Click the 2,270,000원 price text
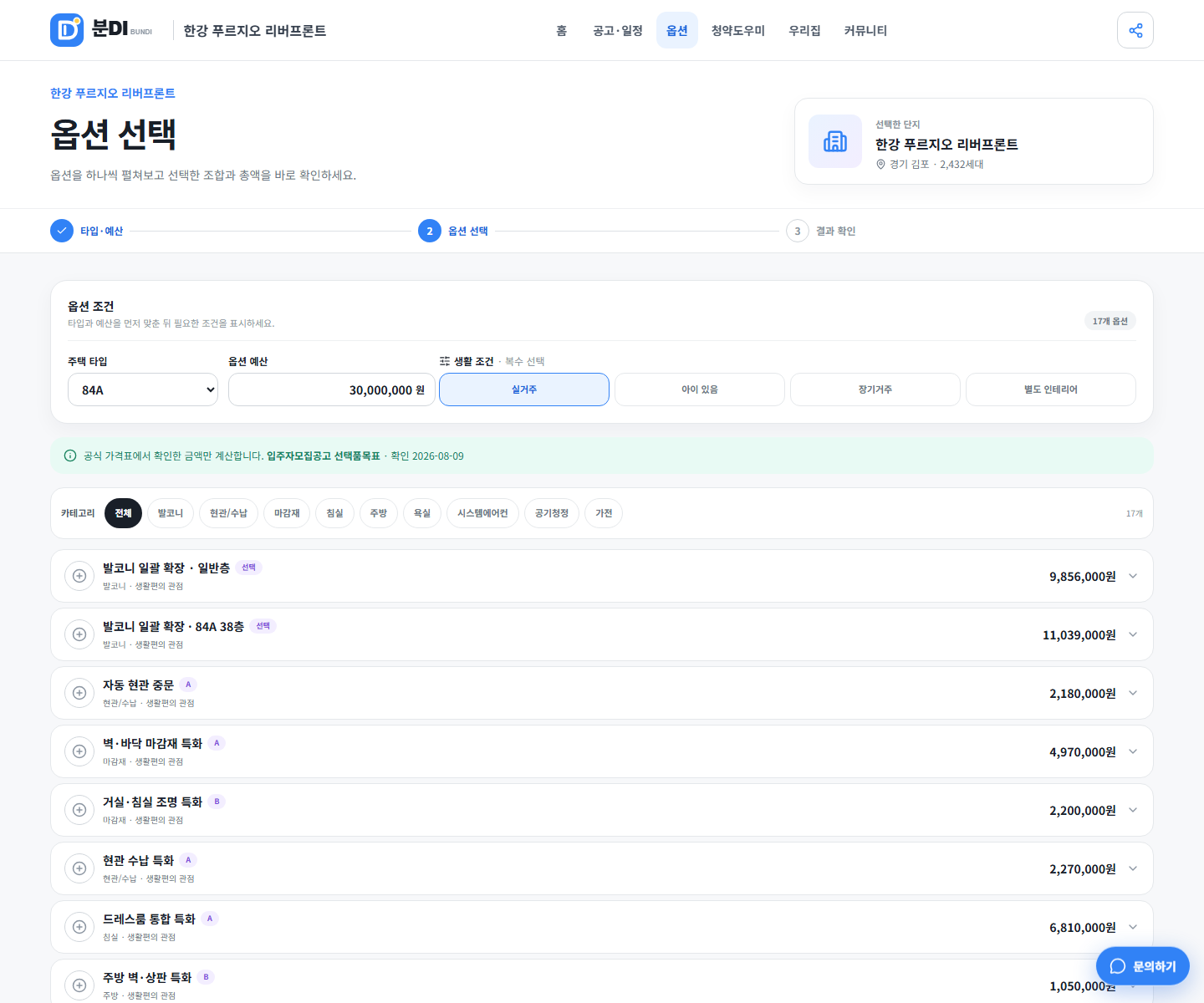This screenshot has height=1003, width=1204. tap(1083, 868)
